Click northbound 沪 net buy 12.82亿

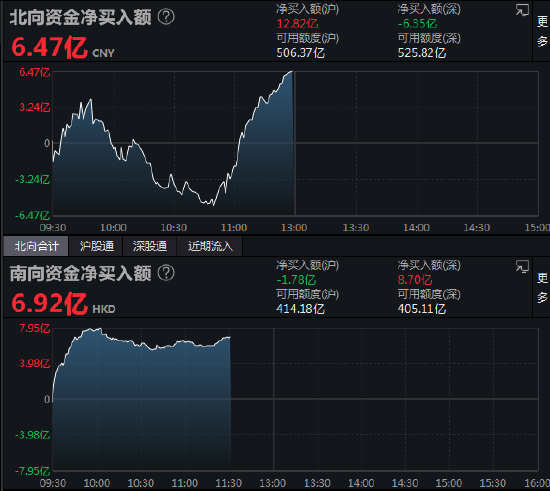click(x=297, y=23)
